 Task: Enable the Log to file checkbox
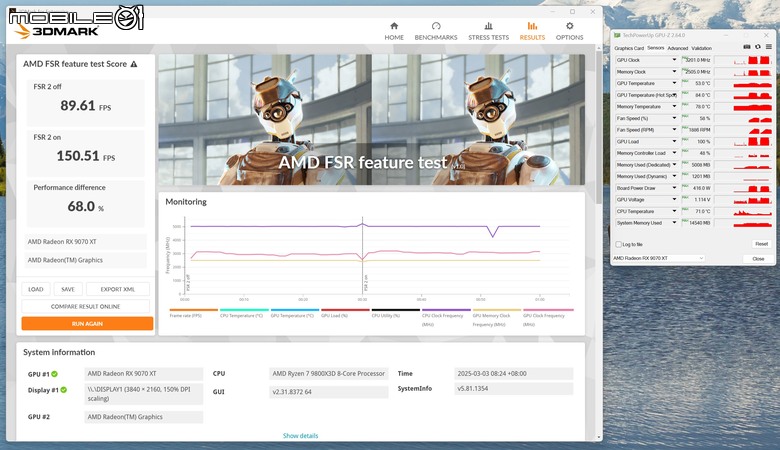pos(618,244)
